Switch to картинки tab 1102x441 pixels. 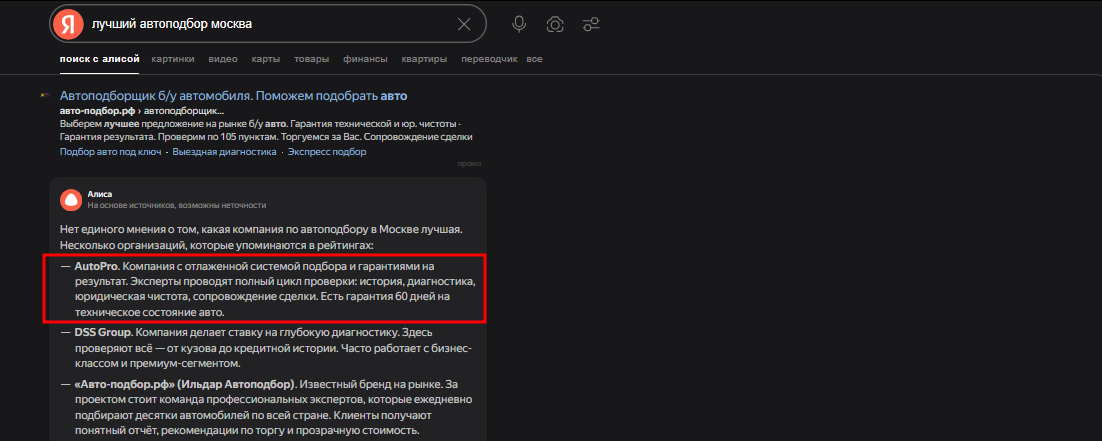click(173, 59)
